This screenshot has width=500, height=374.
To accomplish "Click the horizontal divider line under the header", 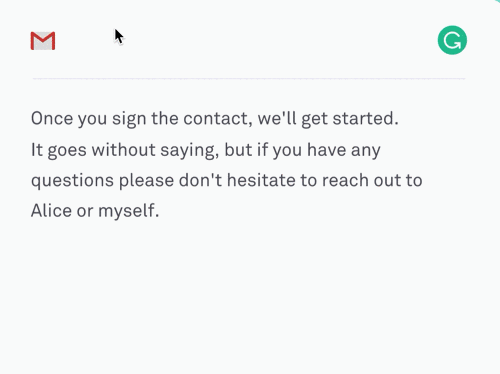I will (249, 79).
